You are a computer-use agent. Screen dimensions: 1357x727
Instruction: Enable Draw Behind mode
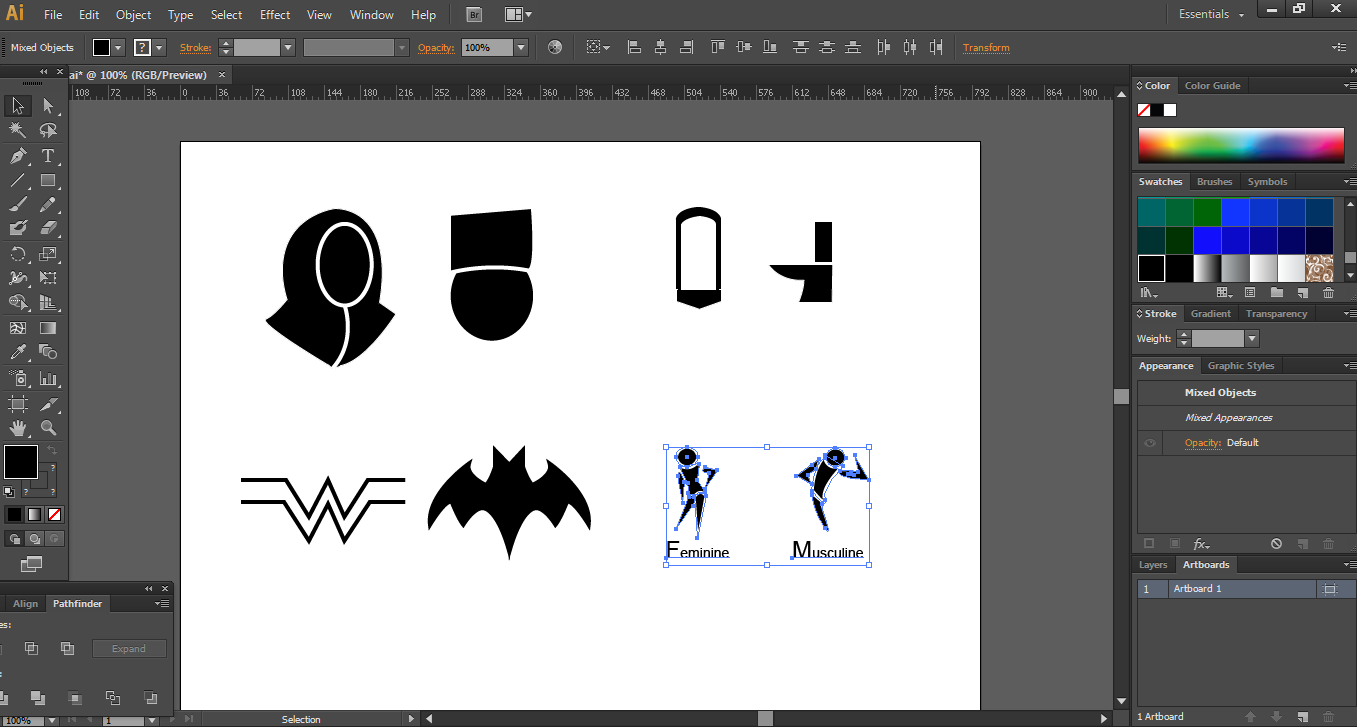(x=35, y=538)
